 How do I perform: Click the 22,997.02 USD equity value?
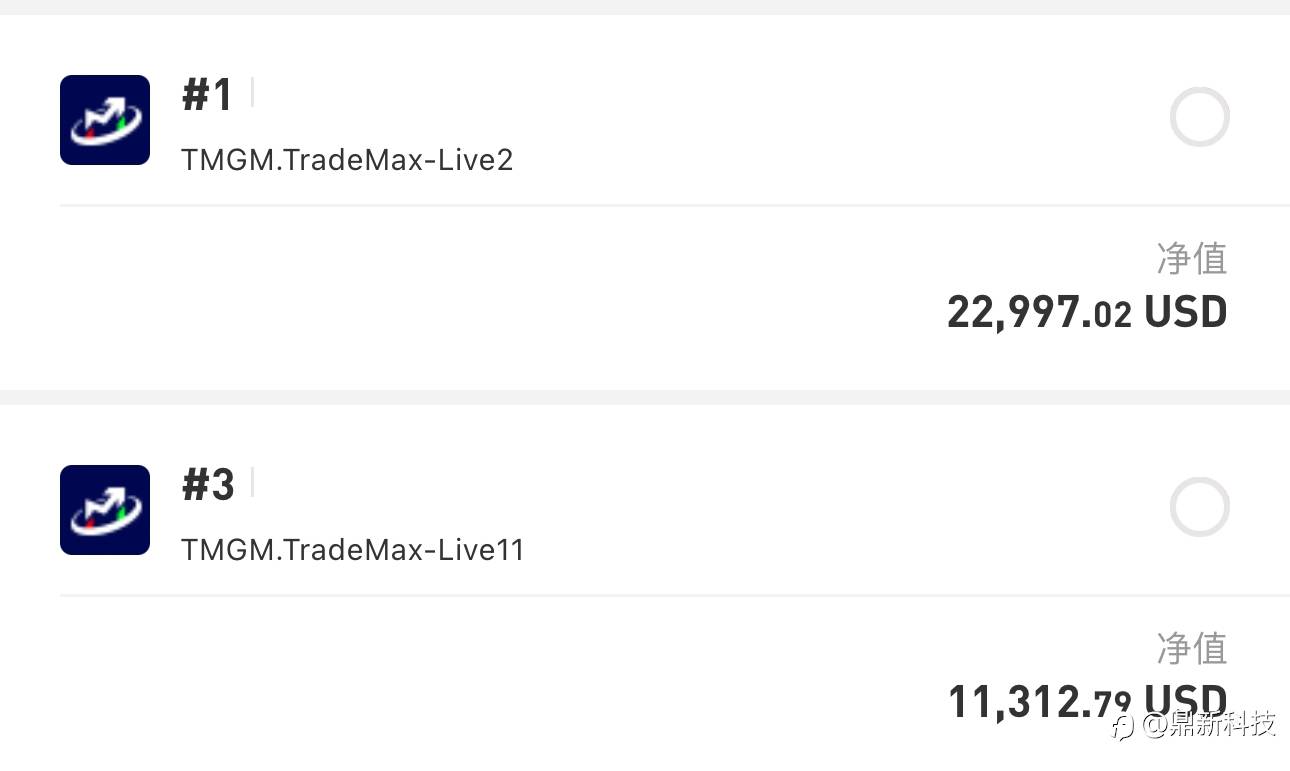coord(1087,313)
